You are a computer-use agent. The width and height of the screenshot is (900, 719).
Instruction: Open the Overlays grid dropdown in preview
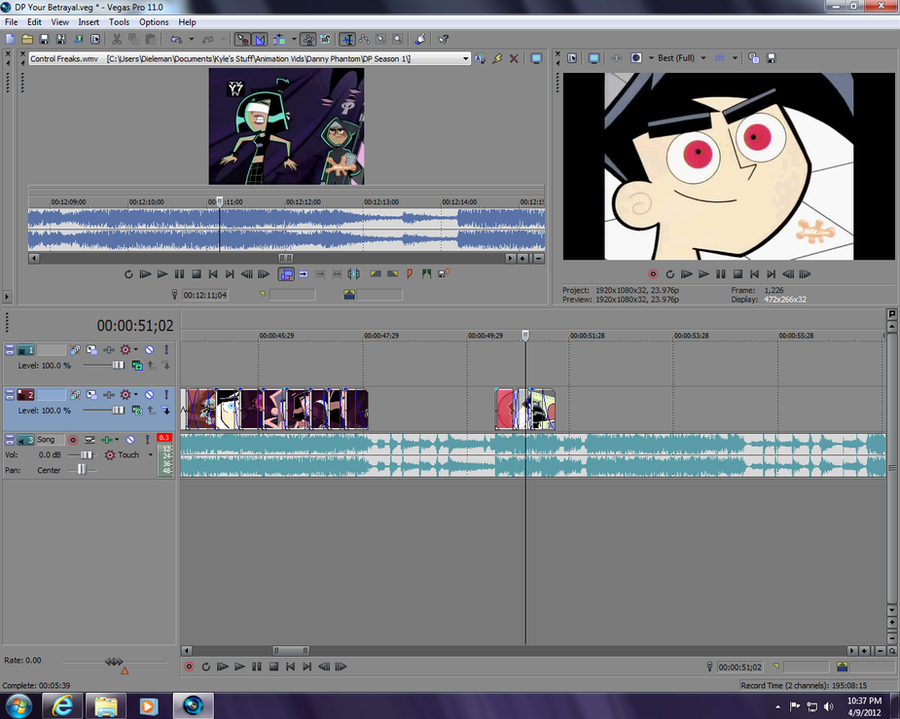point(735,58)
